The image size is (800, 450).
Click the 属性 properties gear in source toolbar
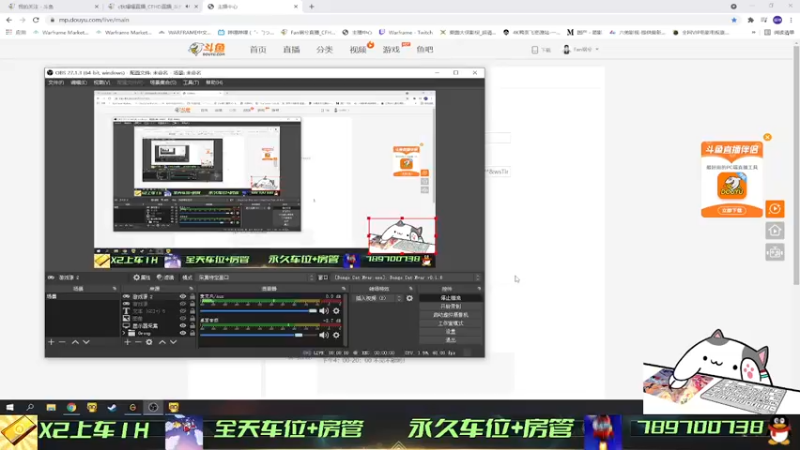pos(142,278)
